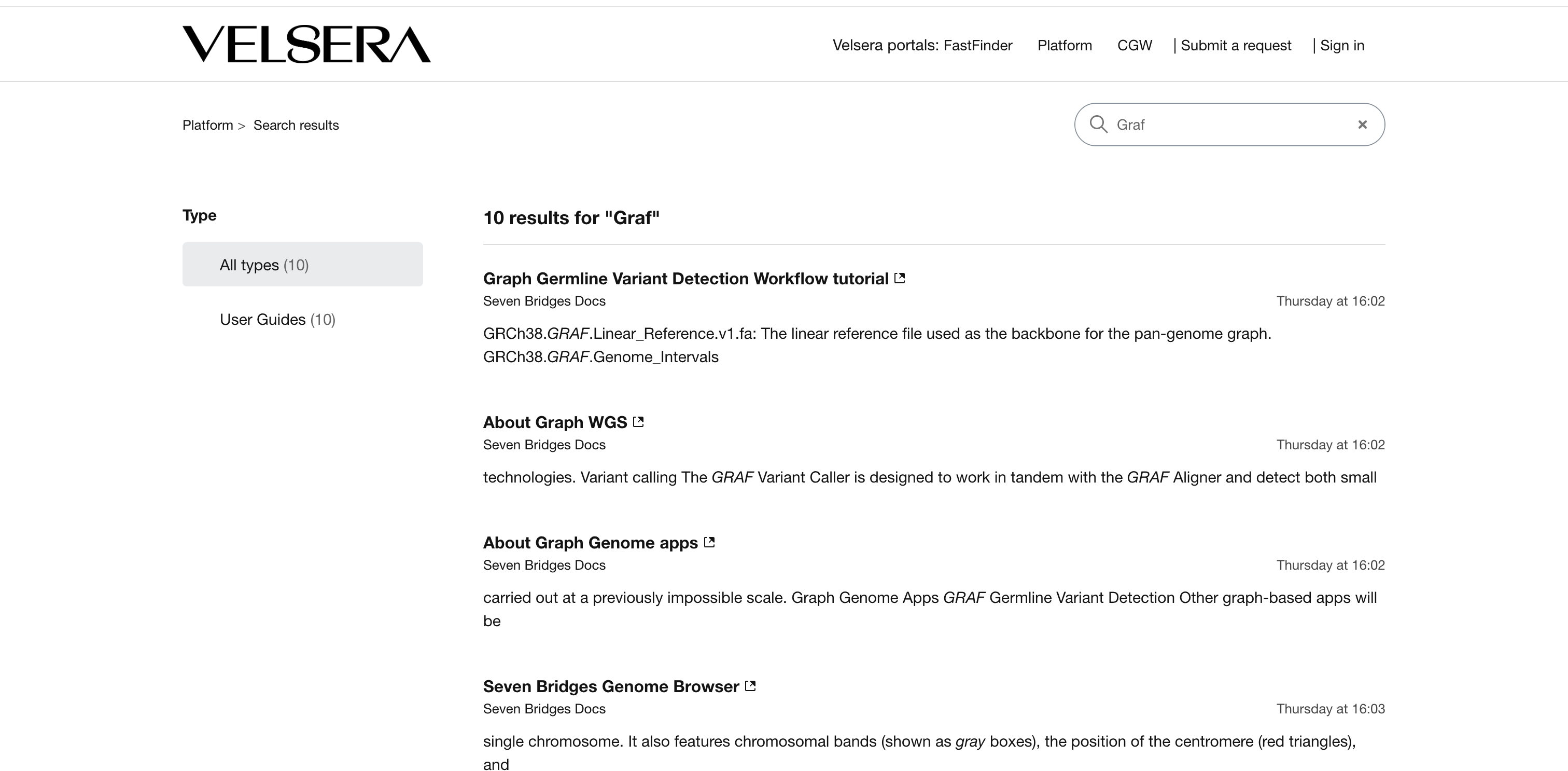Open Submit a request page
Image resolution: width=1568 pixels, height=771 pixels.
1236,46
